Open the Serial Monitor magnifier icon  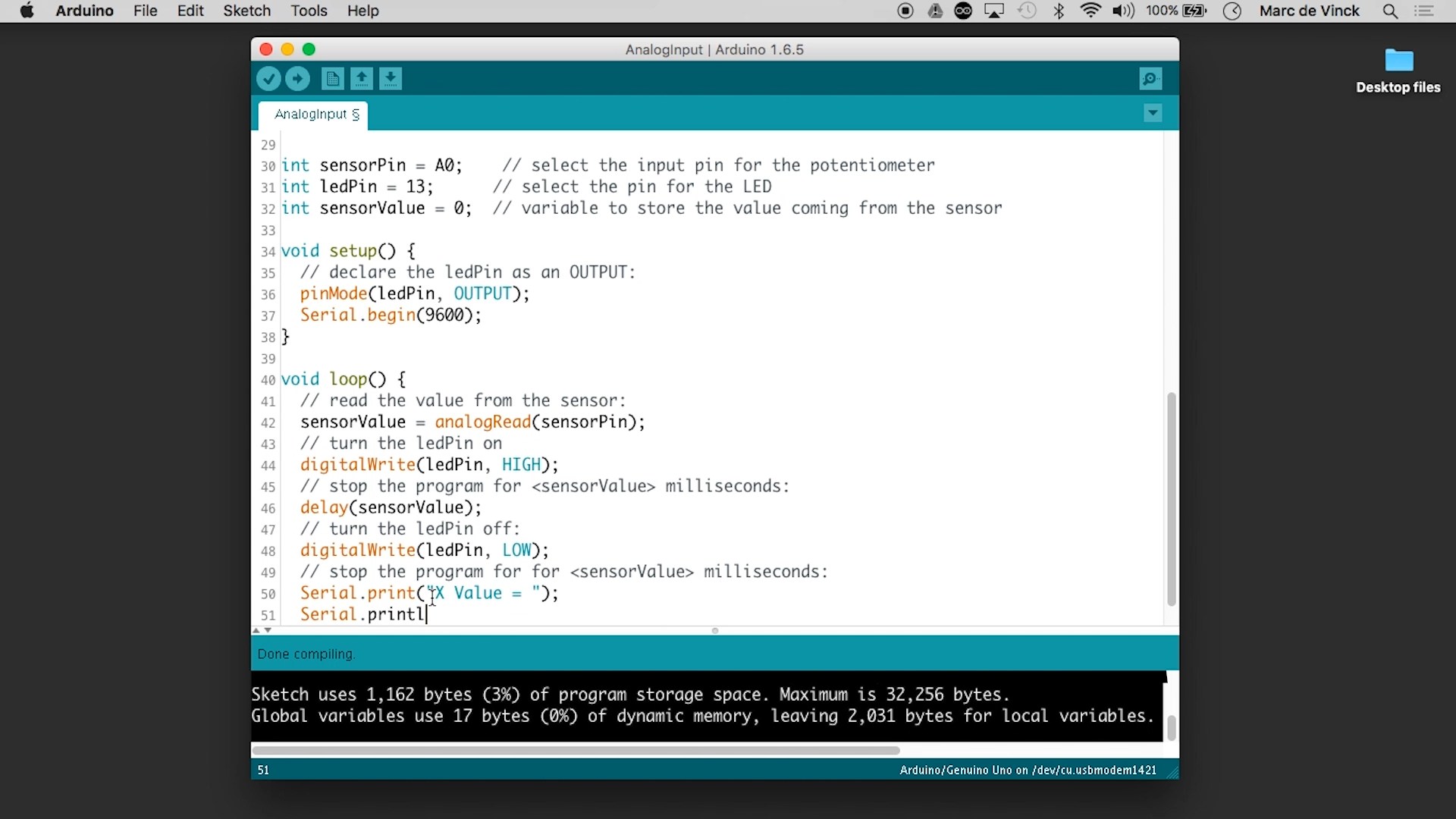[x=1150, y=79]
